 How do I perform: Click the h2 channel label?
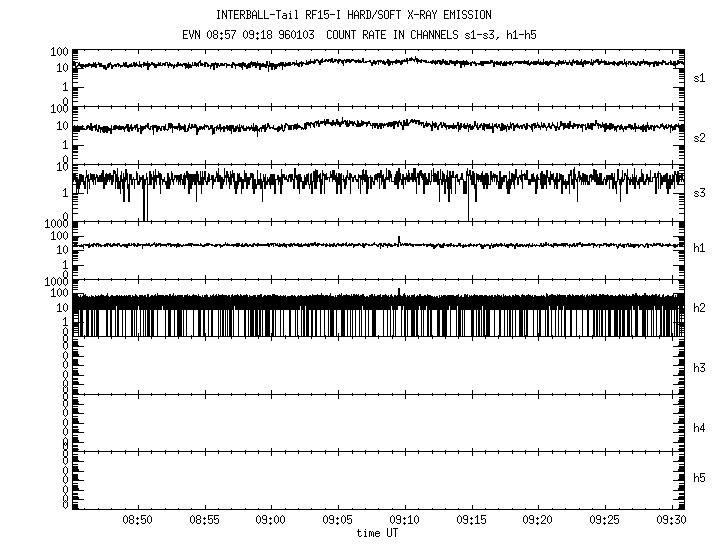point(699,308)
